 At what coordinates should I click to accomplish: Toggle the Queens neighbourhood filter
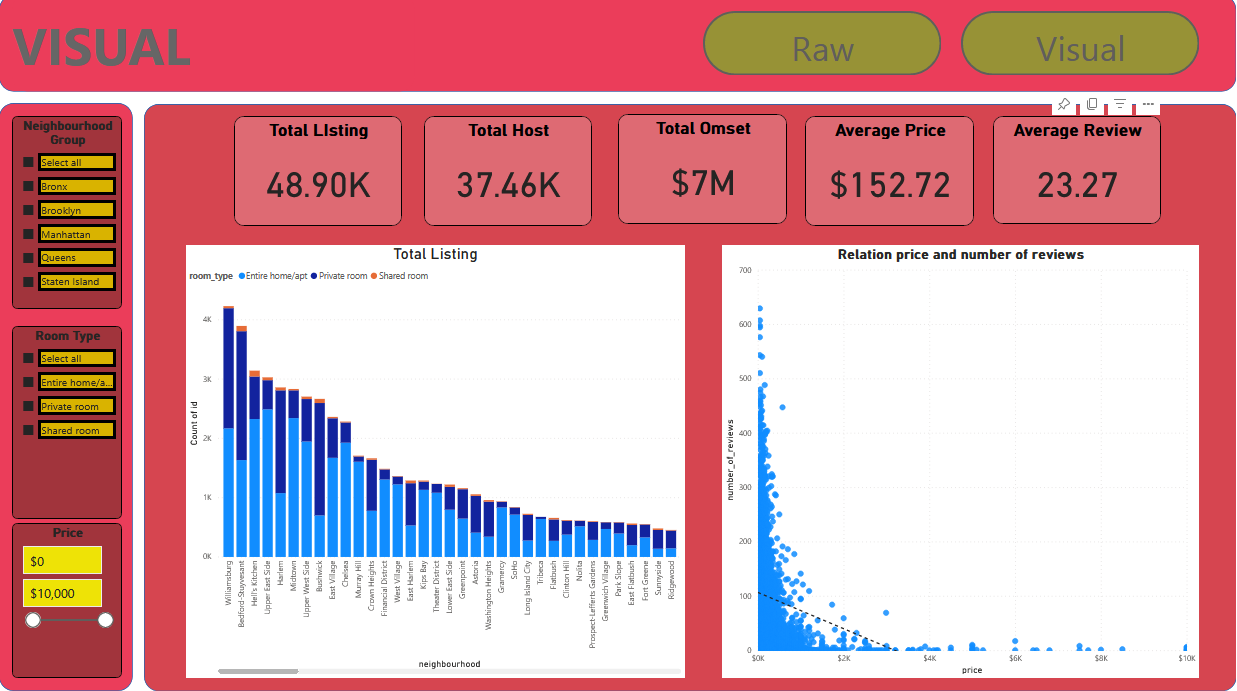29,258
